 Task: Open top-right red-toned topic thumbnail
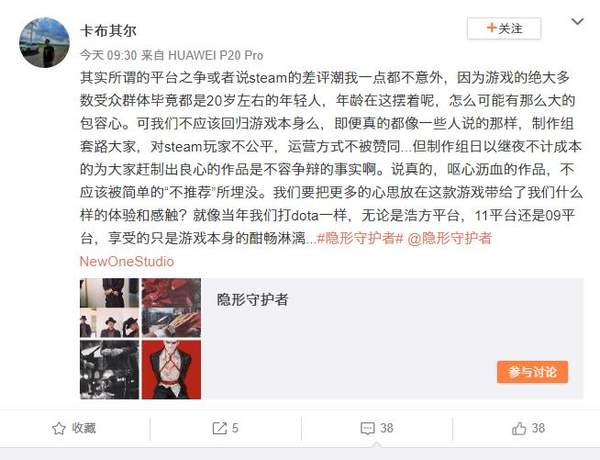click(171, 308)
